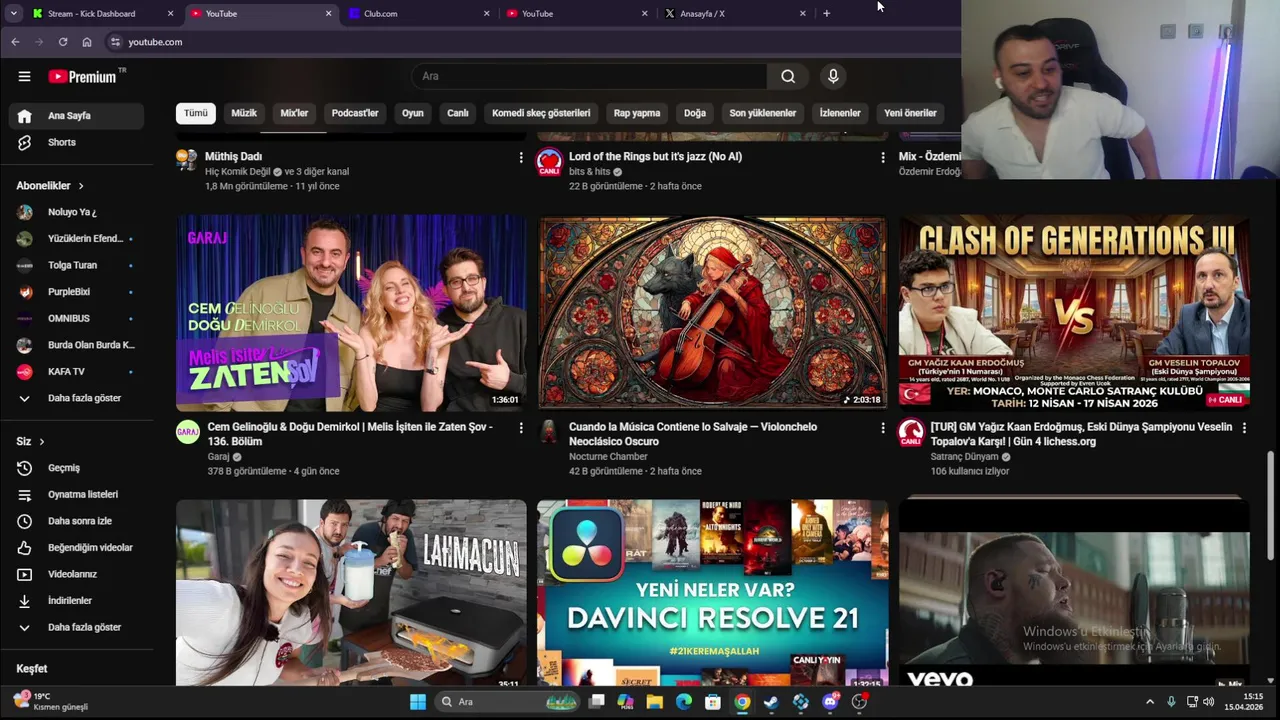Select İzlenenler filter chip
Image resolution: width=1280 pixels, height=720 pixels.
(x=840, y=113)
